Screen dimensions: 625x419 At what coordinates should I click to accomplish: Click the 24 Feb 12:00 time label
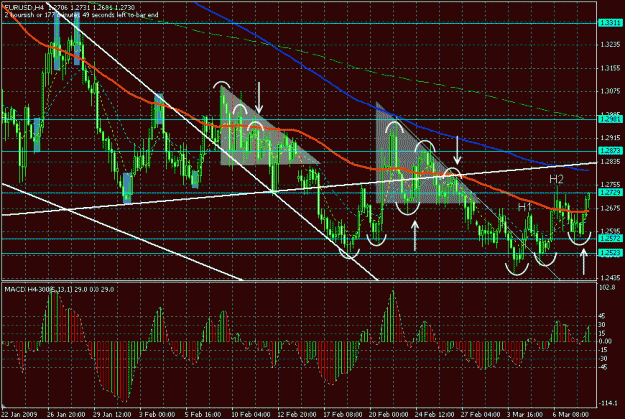(x=435, y=414)
